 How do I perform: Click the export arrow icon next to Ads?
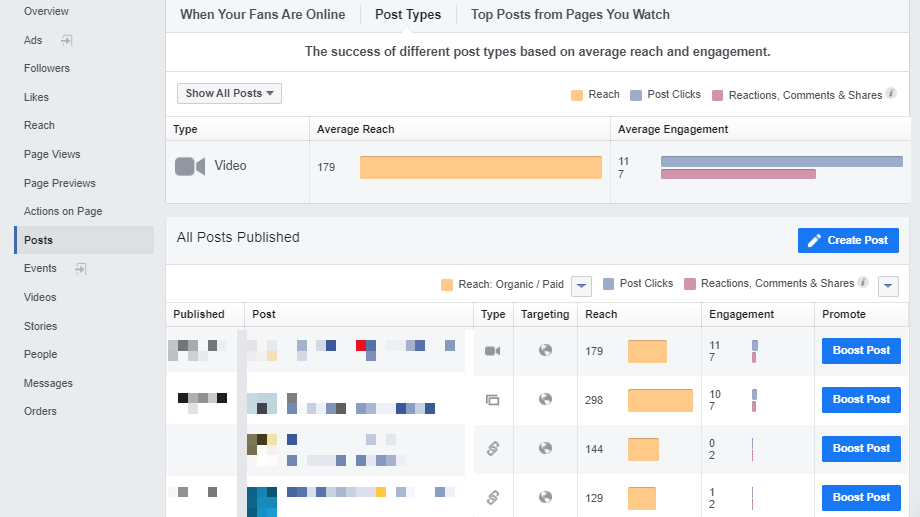pyautogui.click(x=66, y=40)
